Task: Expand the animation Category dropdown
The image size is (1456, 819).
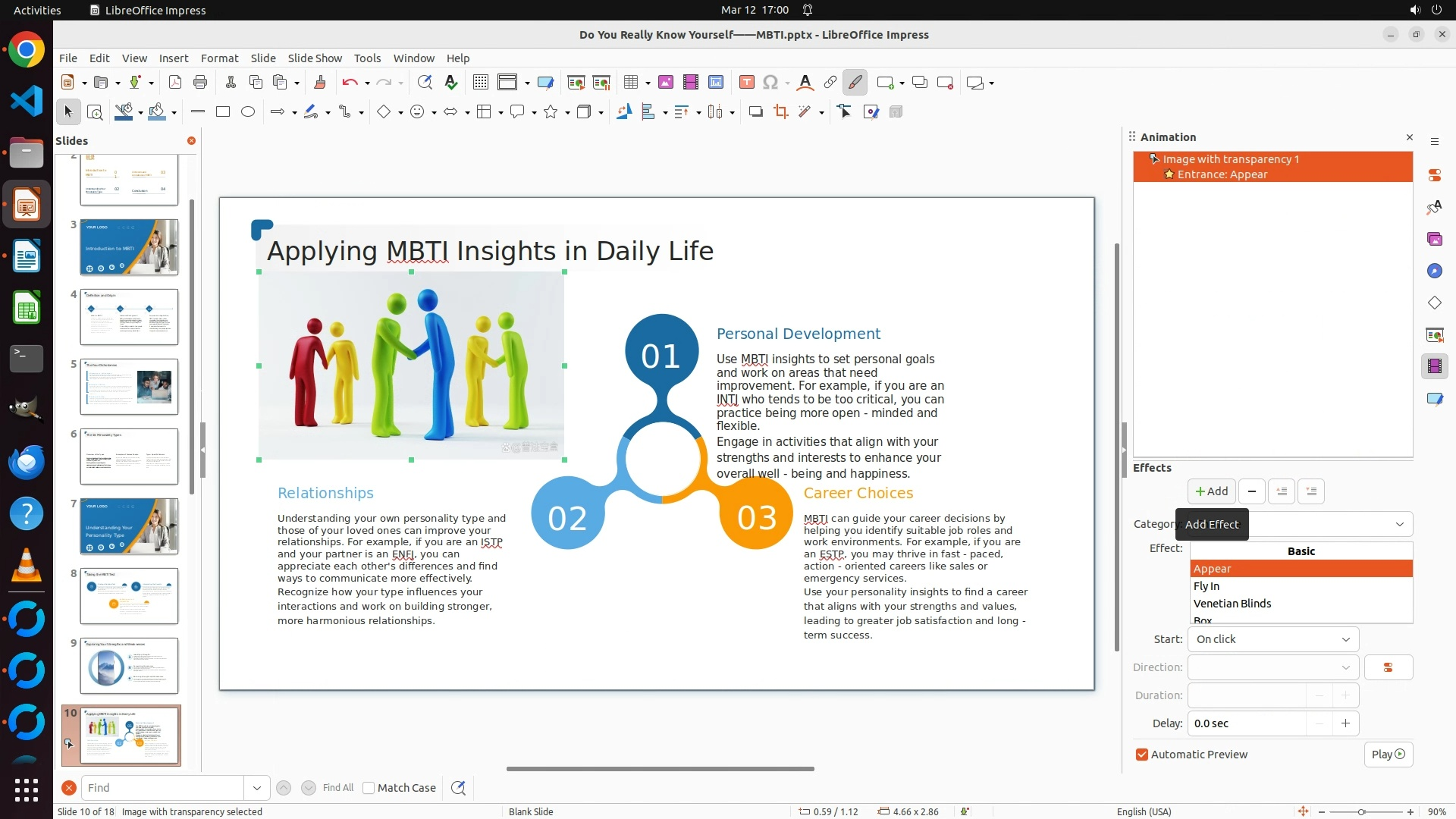Action: [1399, 524]
